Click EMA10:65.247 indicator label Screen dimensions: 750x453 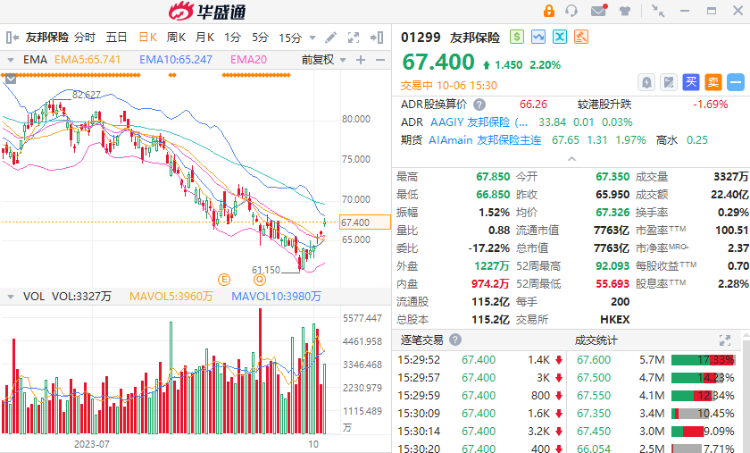click(176, 60)
